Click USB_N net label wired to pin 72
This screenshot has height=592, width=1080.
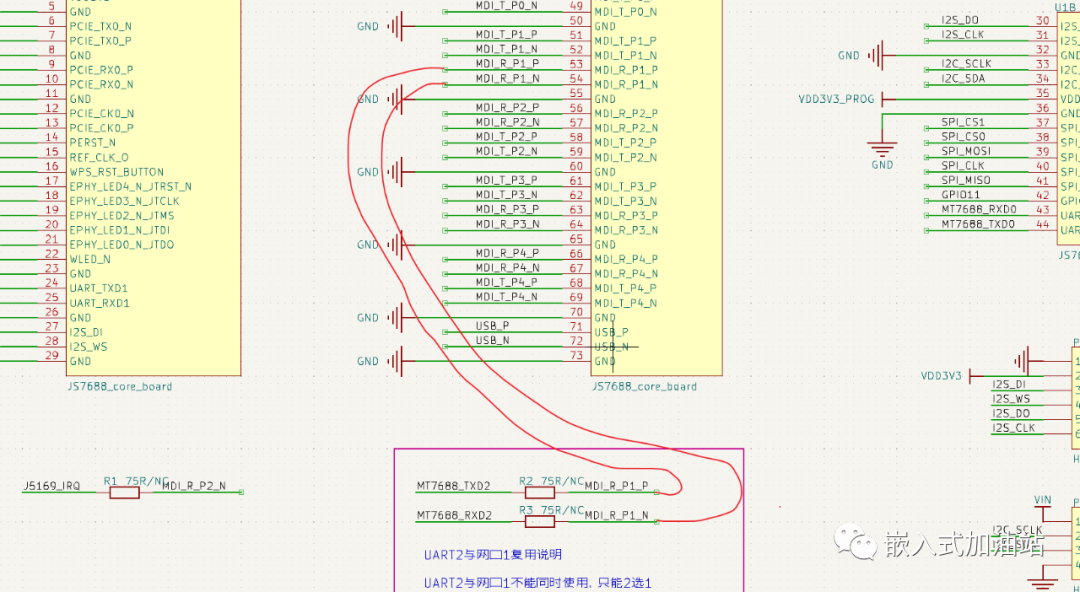(x=492, y=340)
